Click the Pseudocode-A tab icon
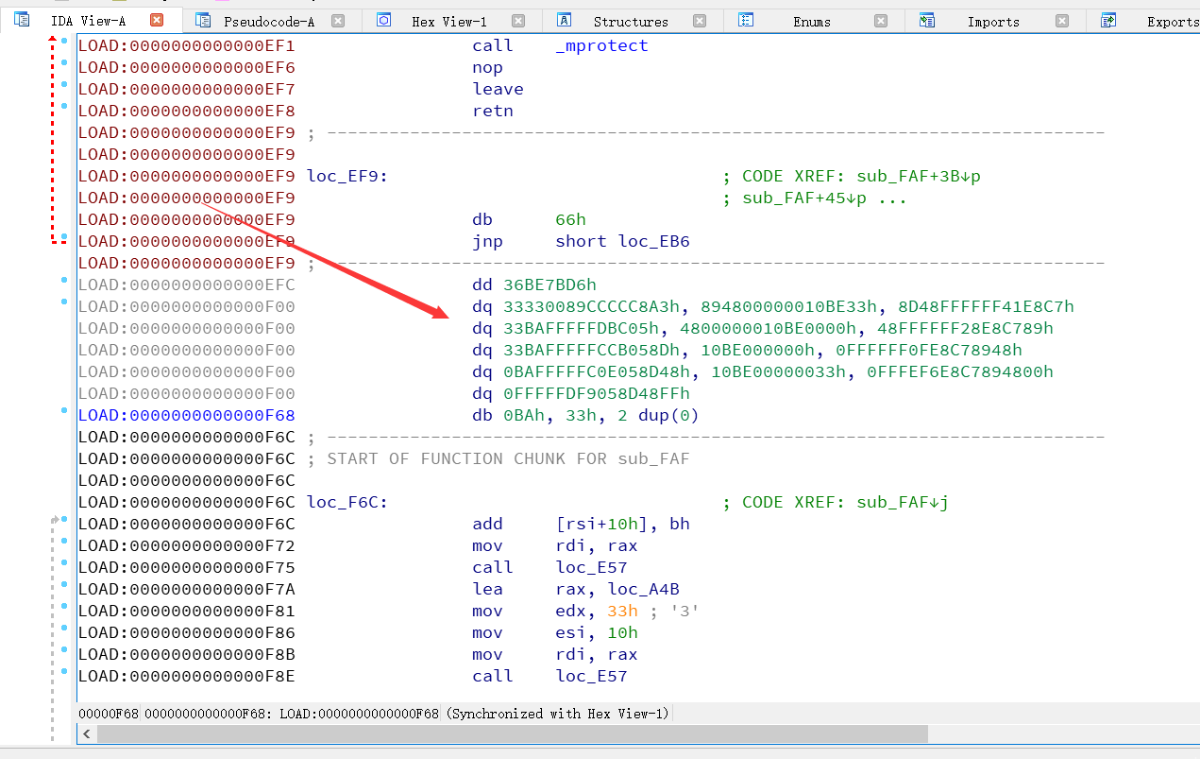 click(203, 20)
